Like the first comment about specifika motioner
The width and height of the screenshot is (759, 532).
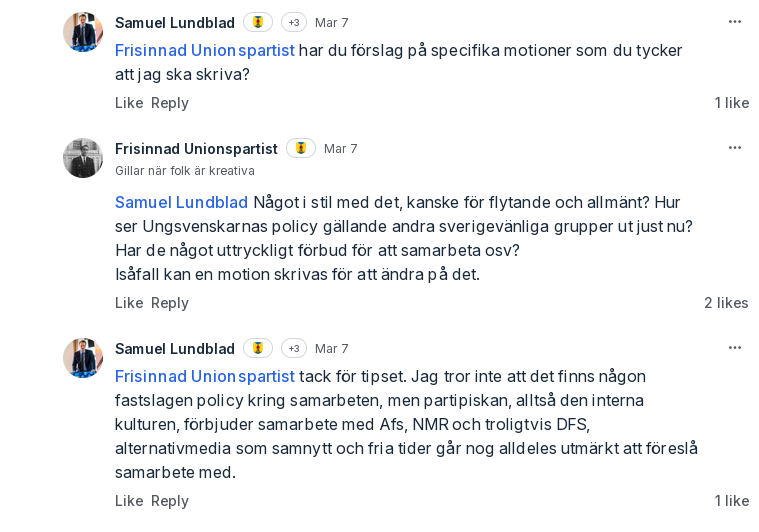[129, 102]
